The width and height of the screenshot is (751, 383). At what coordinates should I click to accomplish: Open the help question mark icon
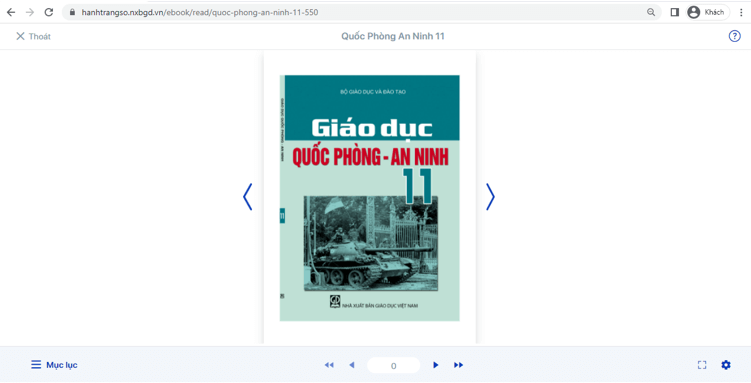734,36
